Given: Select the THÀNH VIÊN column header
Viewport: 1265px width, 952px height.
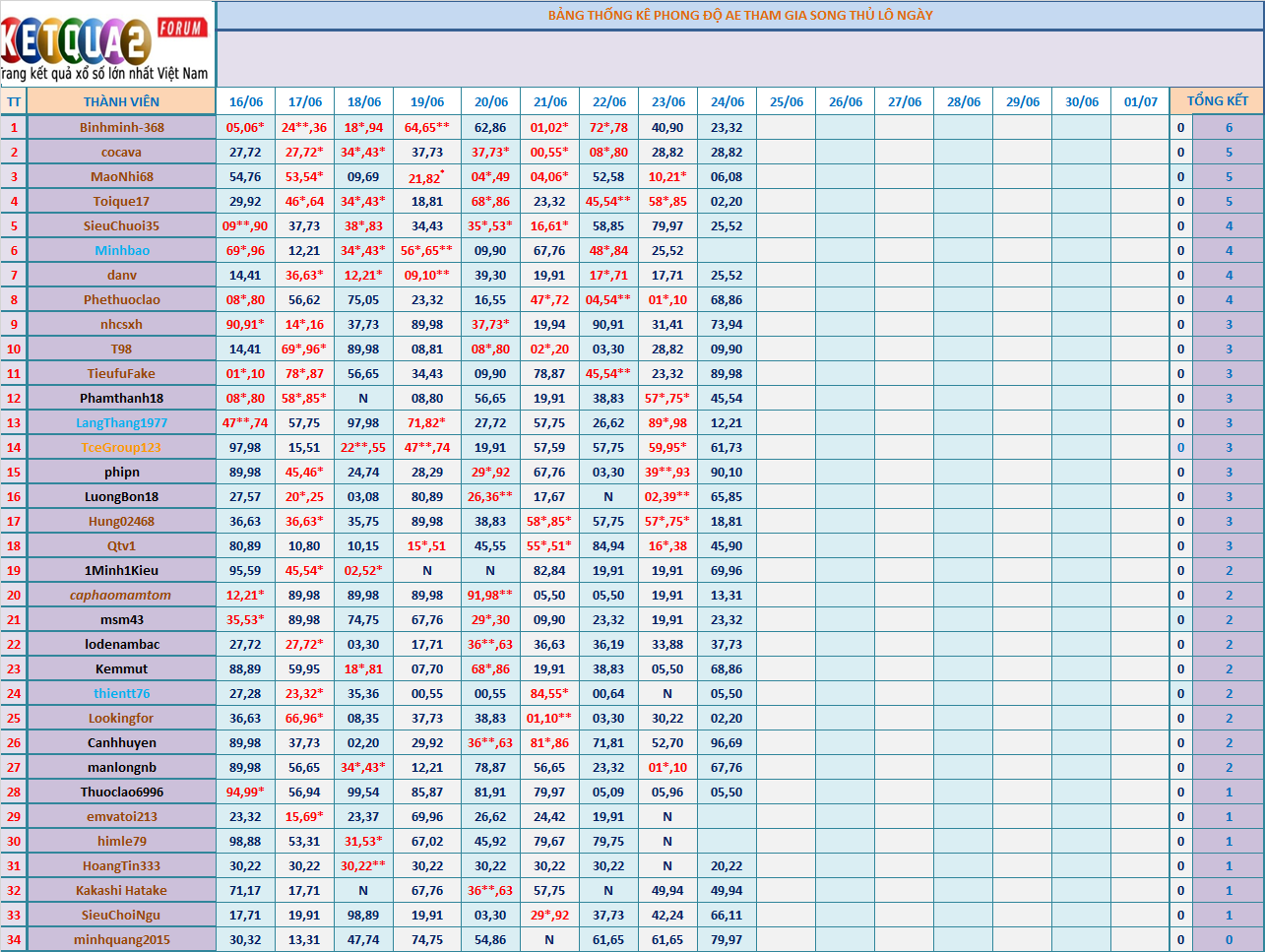Looking at the screenshot, I should 121,101.
